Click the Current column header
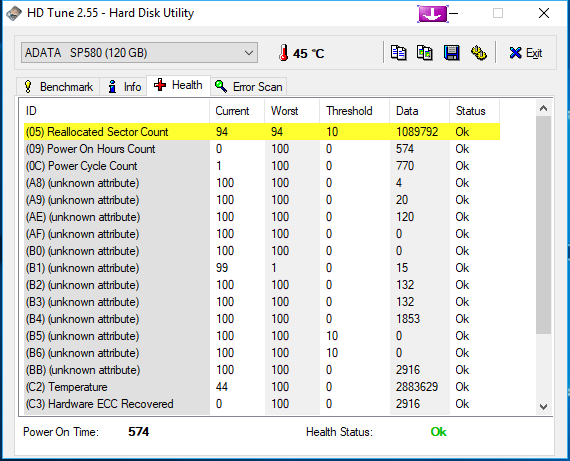Image resolution: width=570 pixels, height=461 pixels. click(237, 111)
